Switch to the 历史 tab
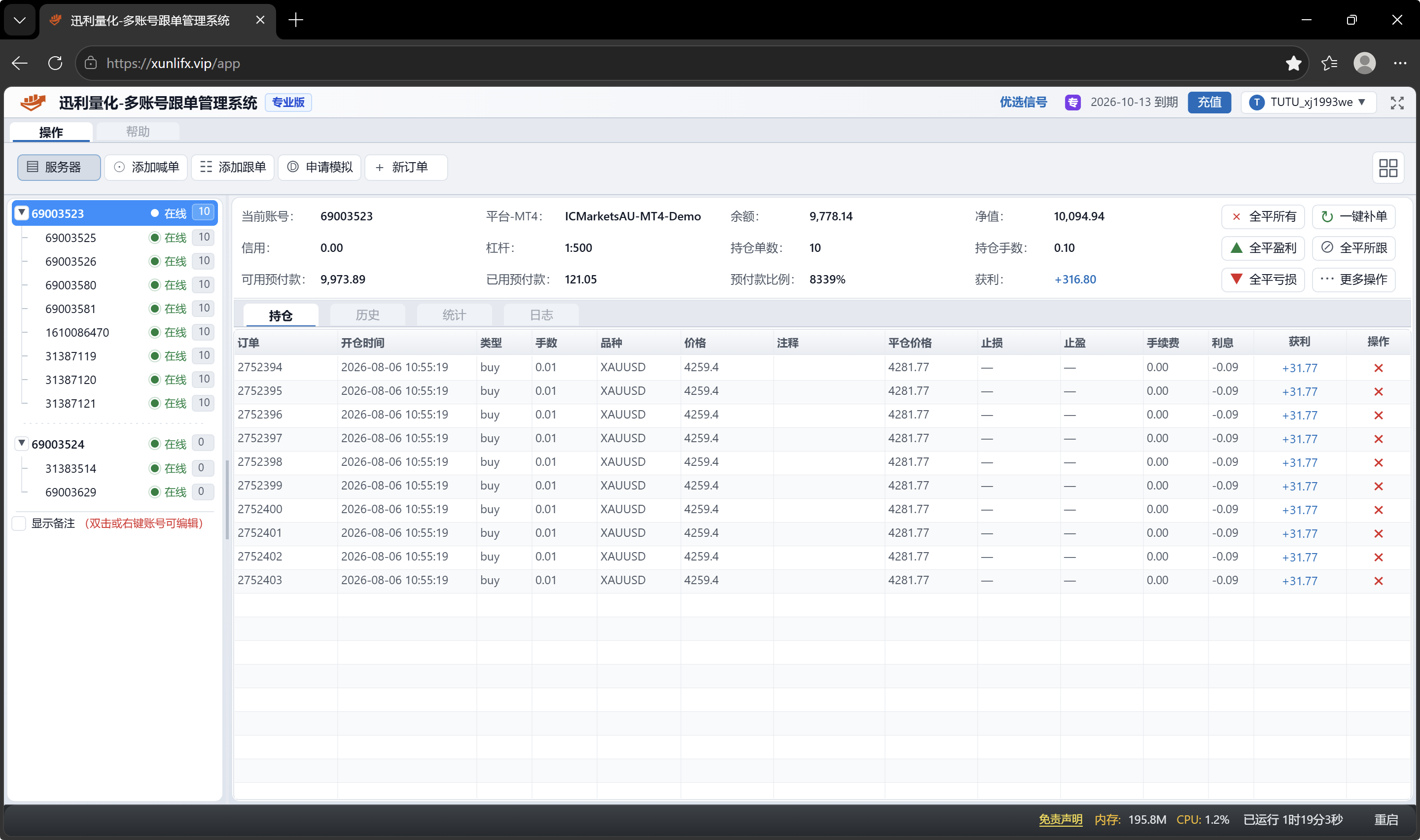 pyautogui.click(x=367, y=315)
